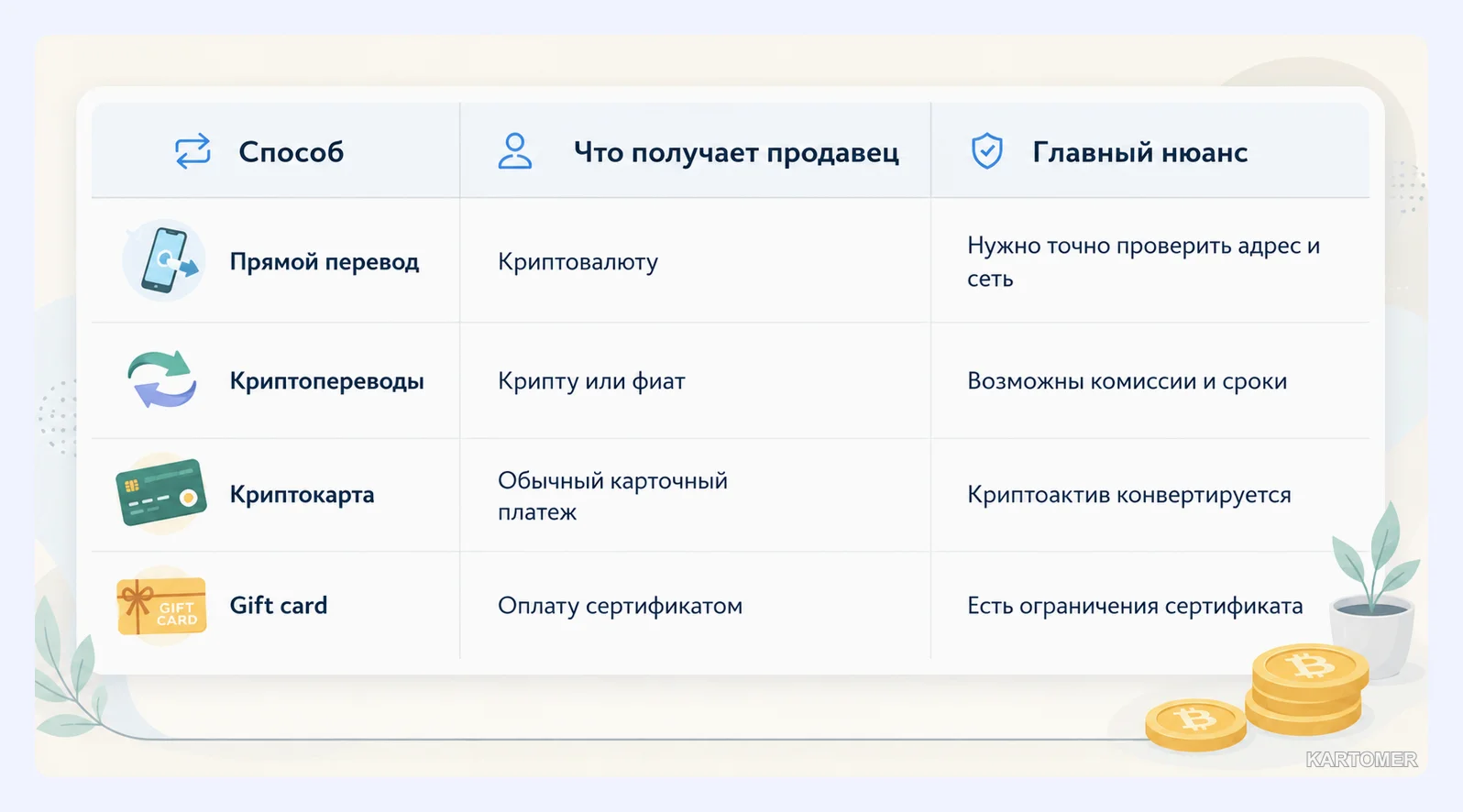Image resolution: width=1463 pixels, height=812 pixels.
Task: Click the Криптокарта row label
Action: click(302, 495)
